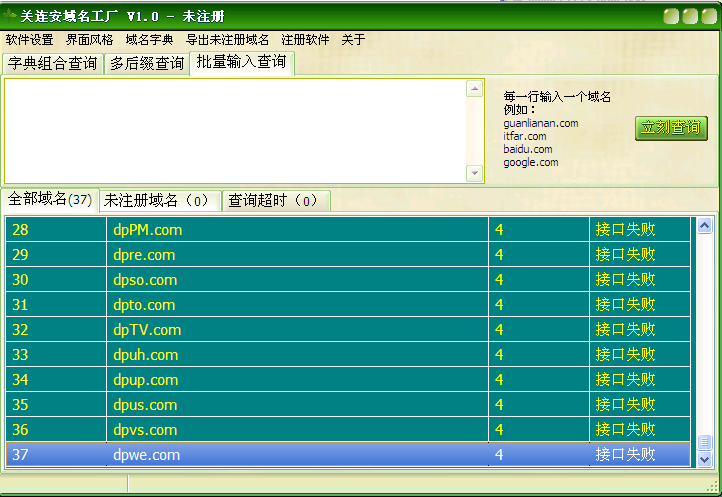The width and height of the screenshot is (722, 497).
Task: Click the middle (maximize) window button
Action: coord(690,16)
